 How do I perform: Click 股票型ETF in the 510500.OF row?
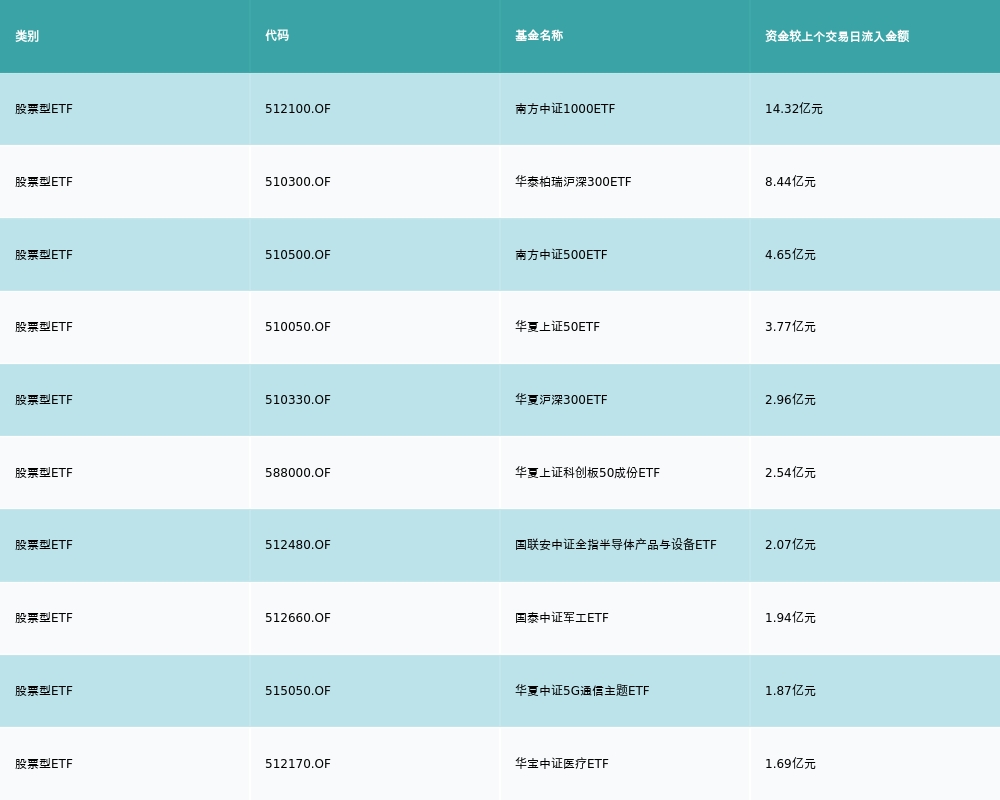click(x=44, y=255)
